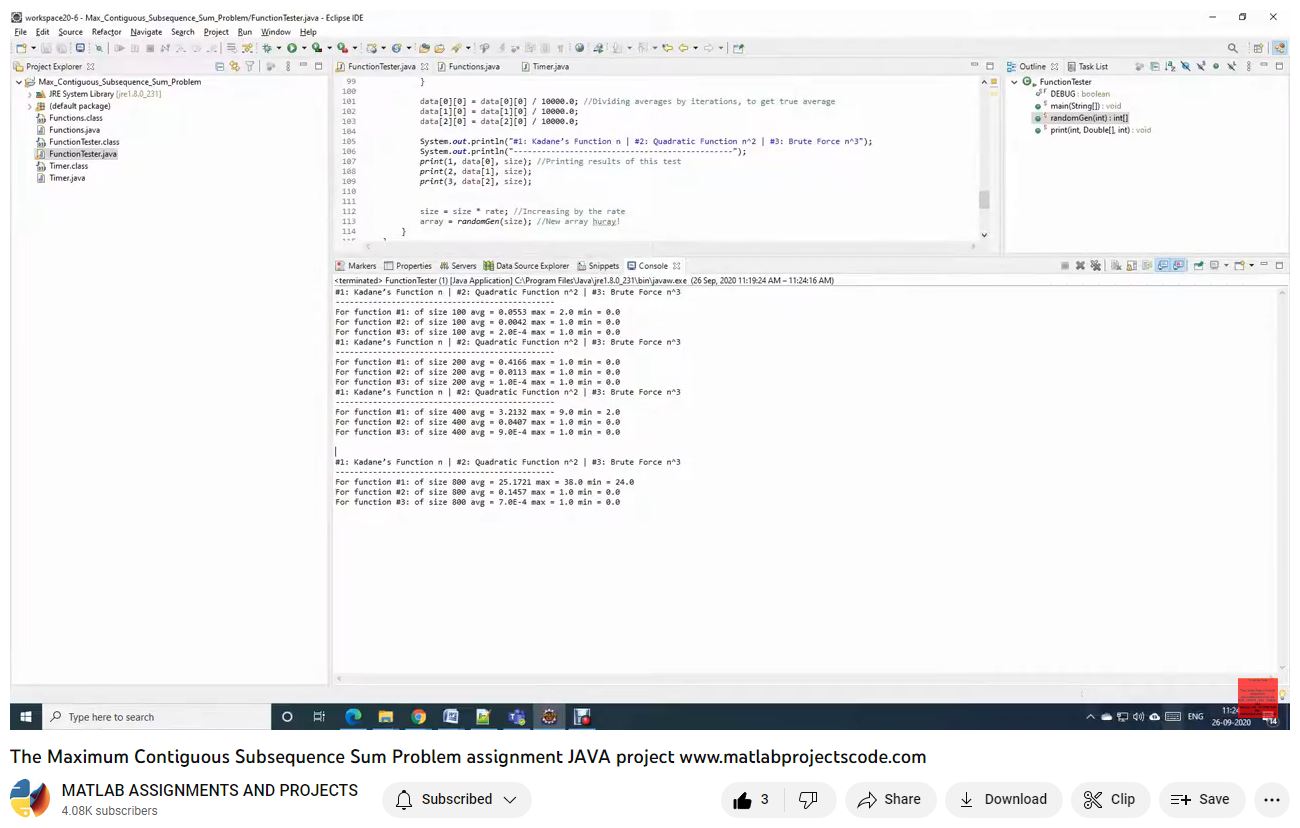Open the Refactor menu
The image size is (1300, 828).
[106, 32]
